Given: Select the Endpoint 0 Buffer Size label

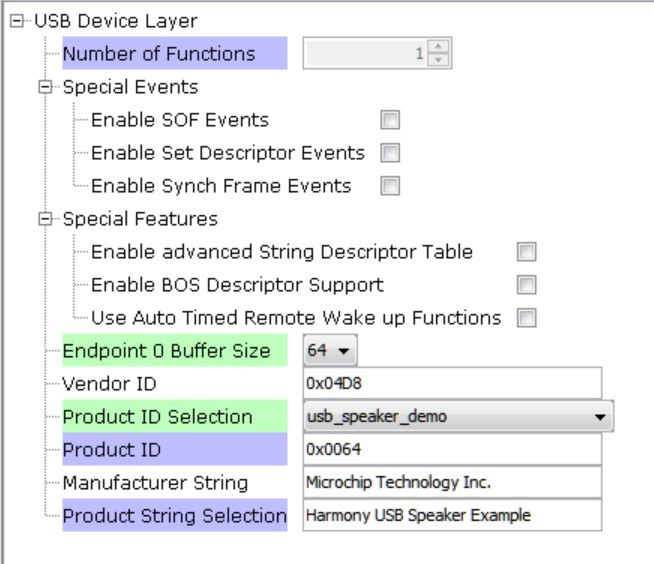Looking at the screenshot, I should tap(175, 350).
